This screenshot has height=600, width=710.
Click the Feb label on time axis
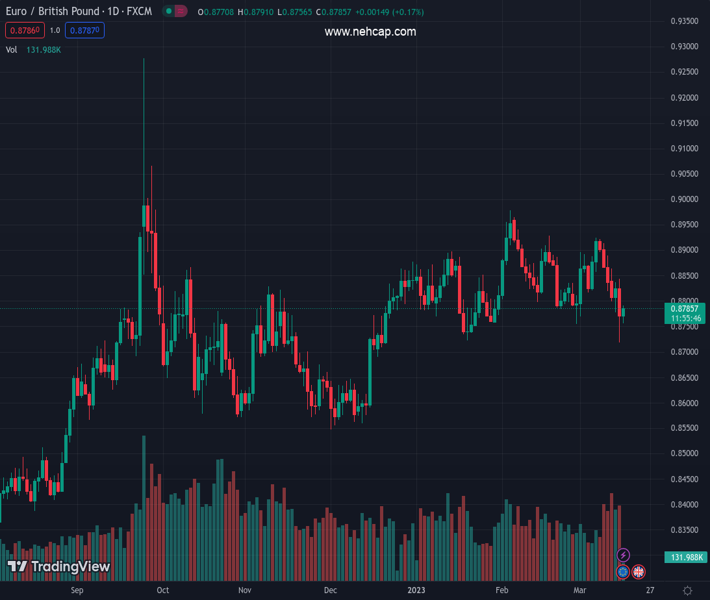coord(502,590)
